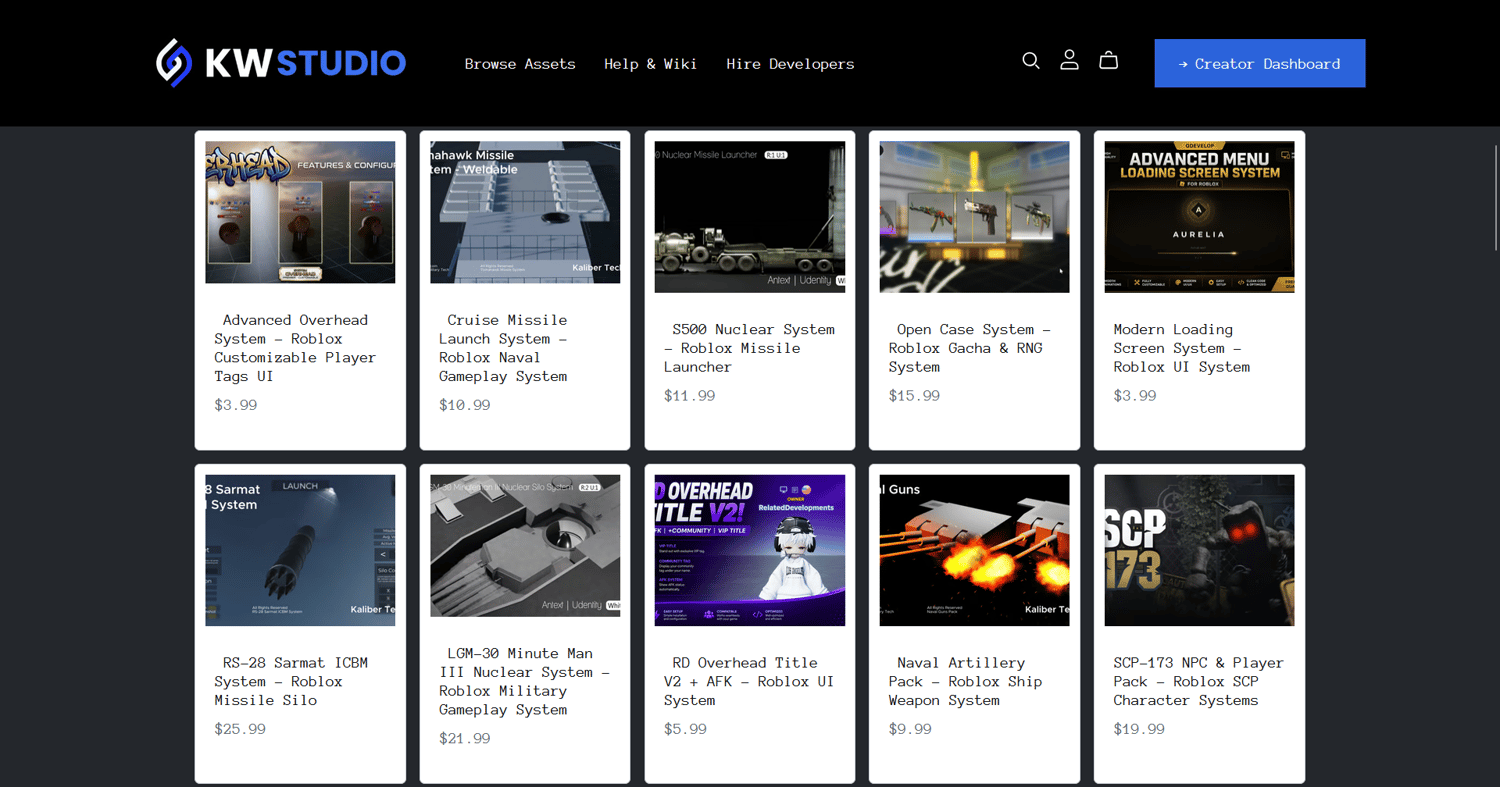Click the $3.99 Advanced Overhead price

(x=236, y=405)
